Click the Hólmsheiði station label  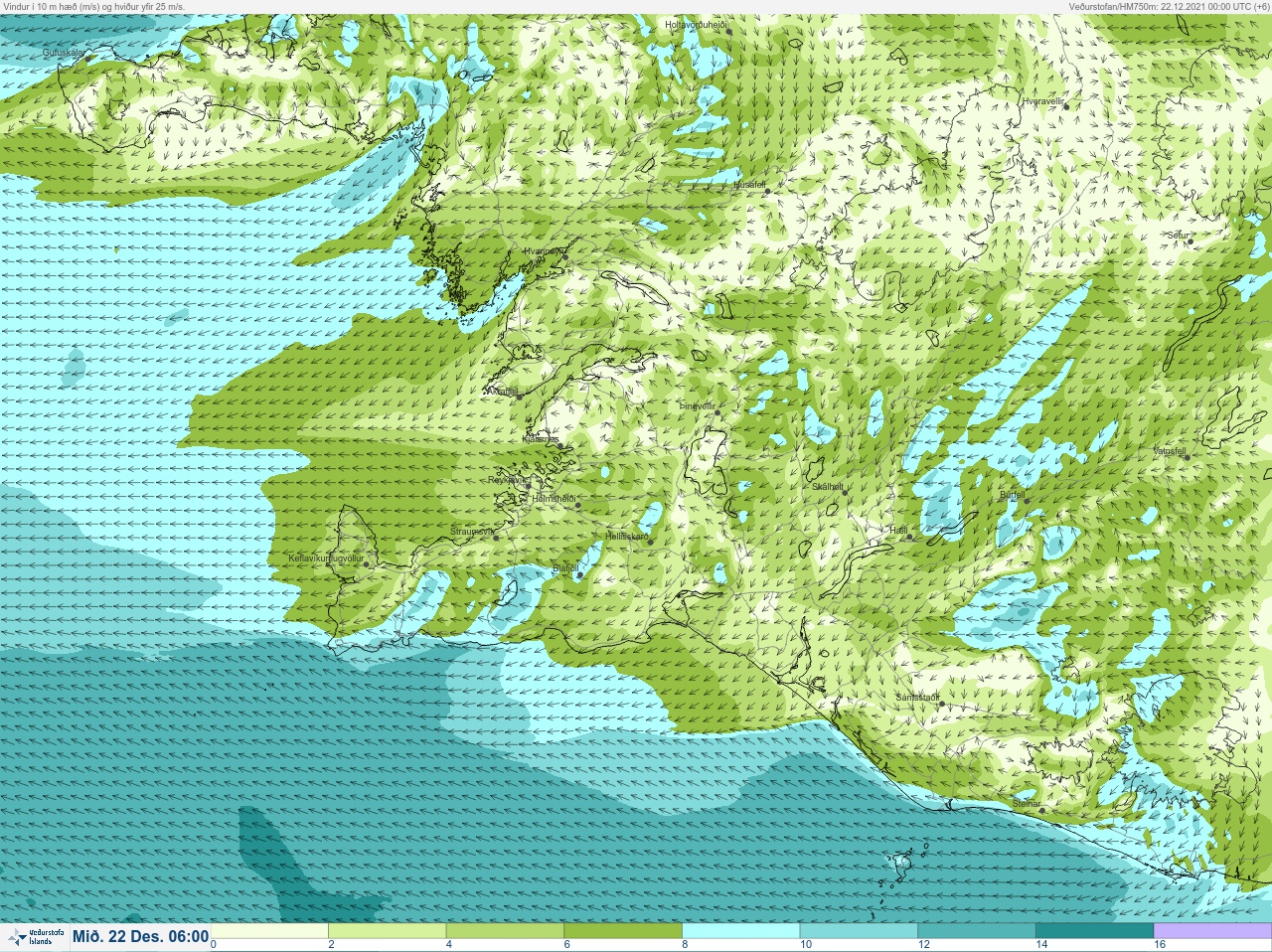555,498
